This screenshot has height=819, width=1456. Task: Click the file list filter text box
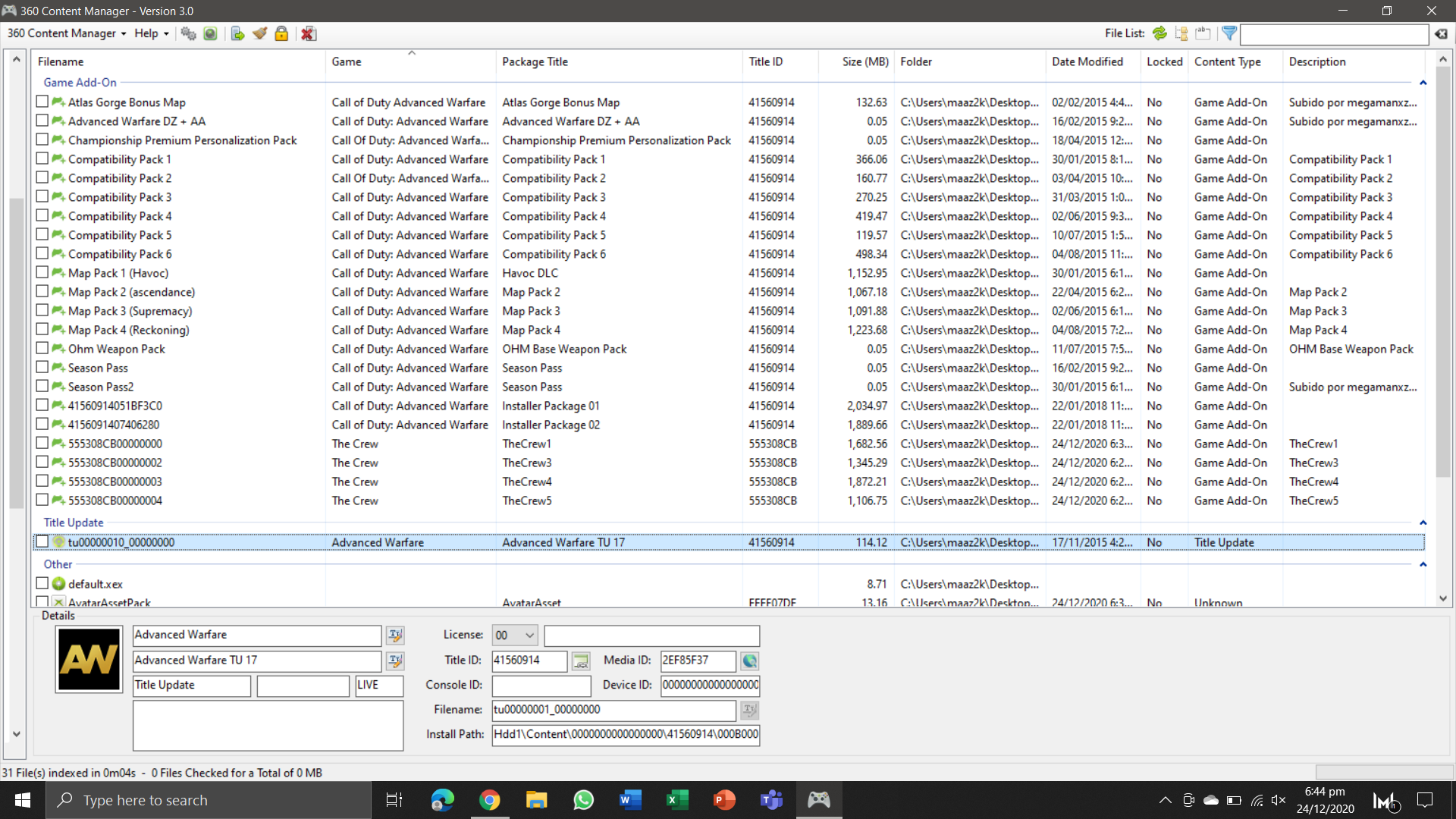tap(1335, 34)
